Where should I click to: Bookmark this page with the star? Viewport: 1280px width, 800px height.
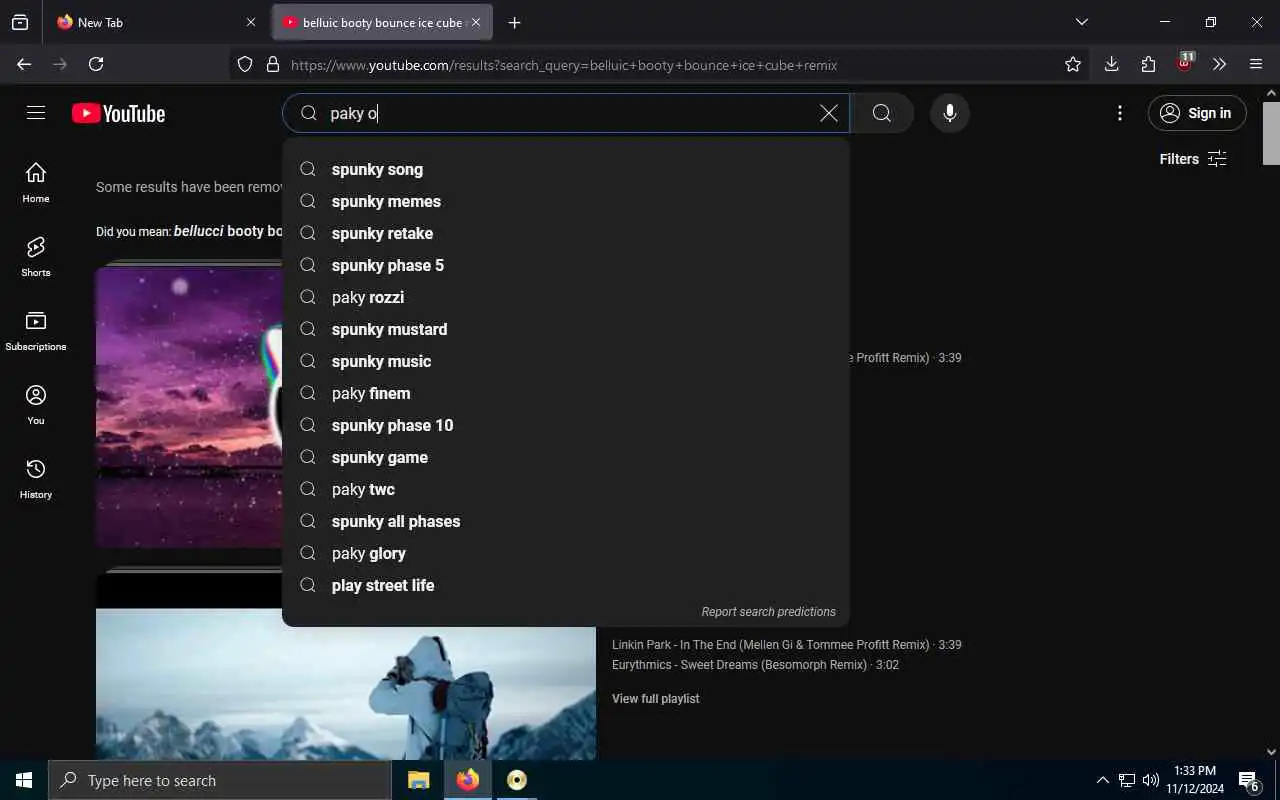[1073, 64]
